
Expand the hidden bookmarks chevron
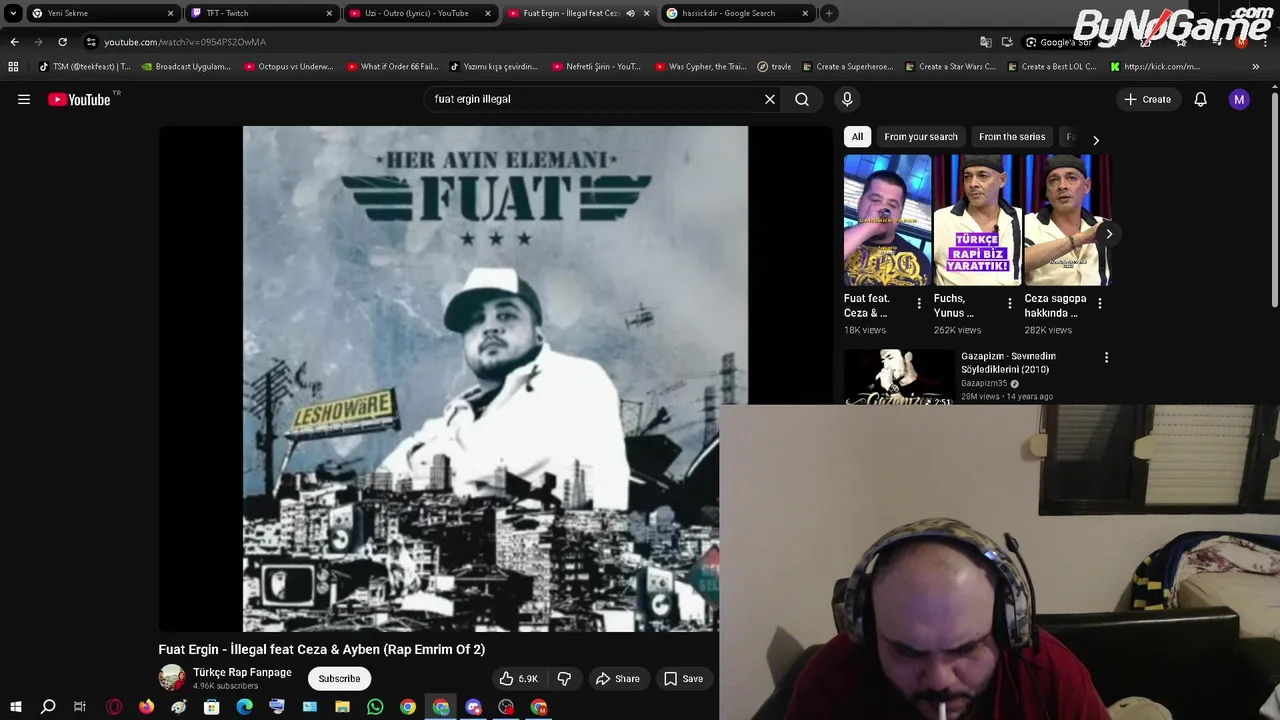coord(1255,67)
